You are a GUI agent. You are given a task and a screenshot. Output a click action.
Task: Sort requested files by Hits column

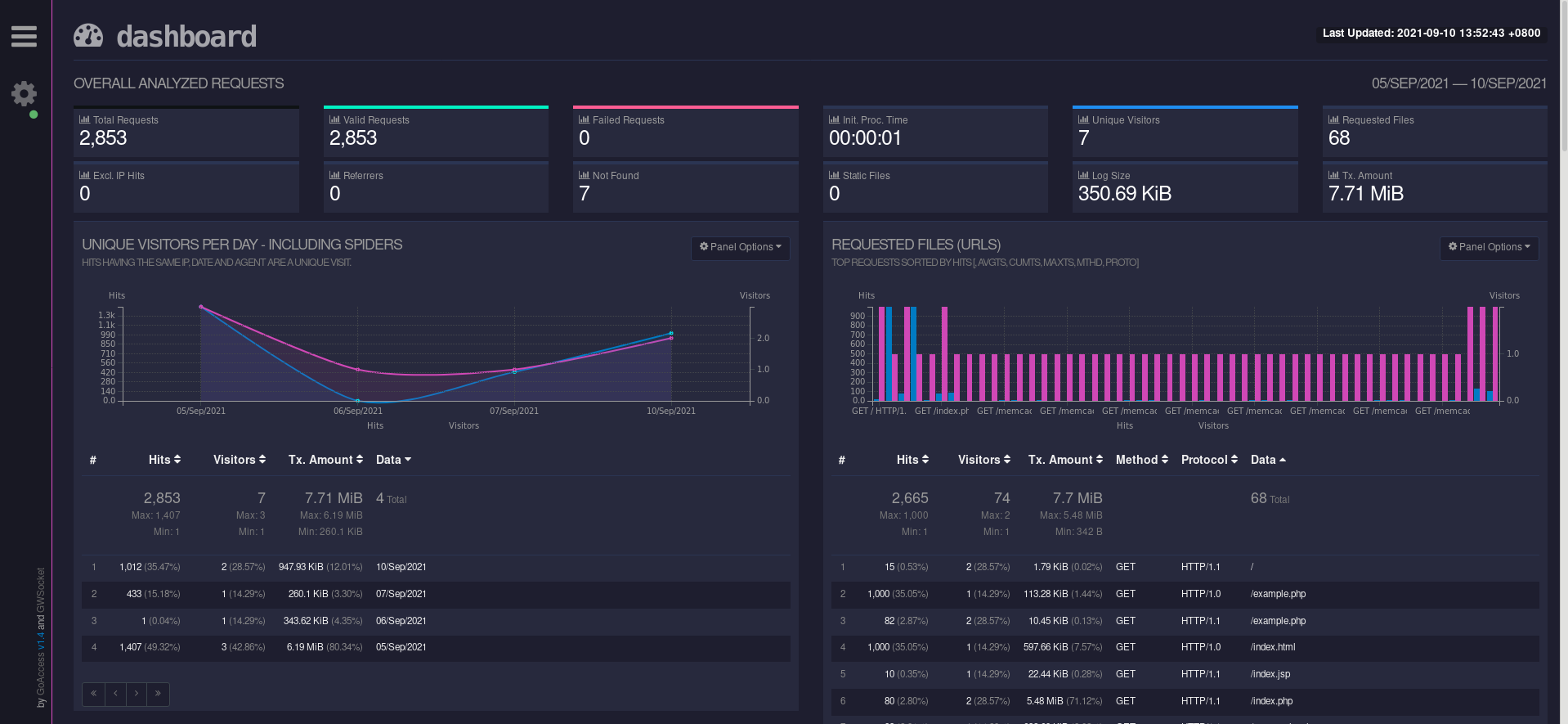912,460
